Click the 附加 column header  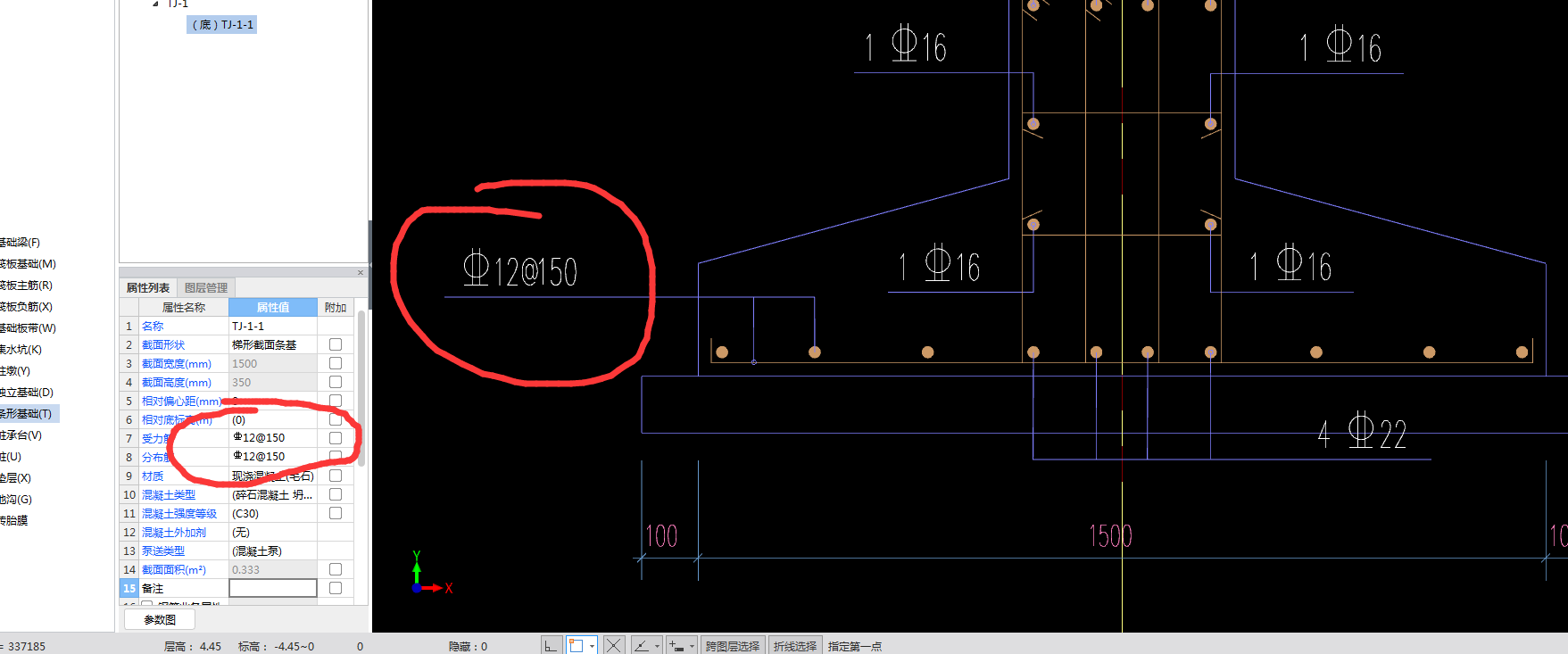(336, 307)
